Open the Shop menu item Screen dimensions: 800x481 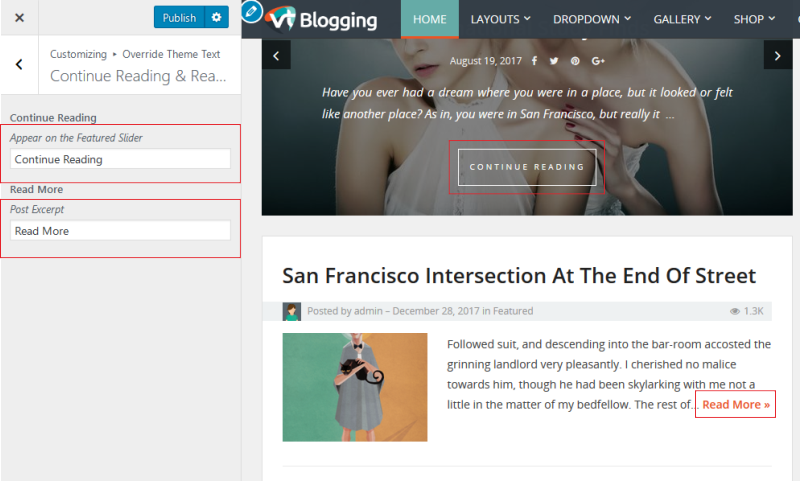[x=754, y=19]
